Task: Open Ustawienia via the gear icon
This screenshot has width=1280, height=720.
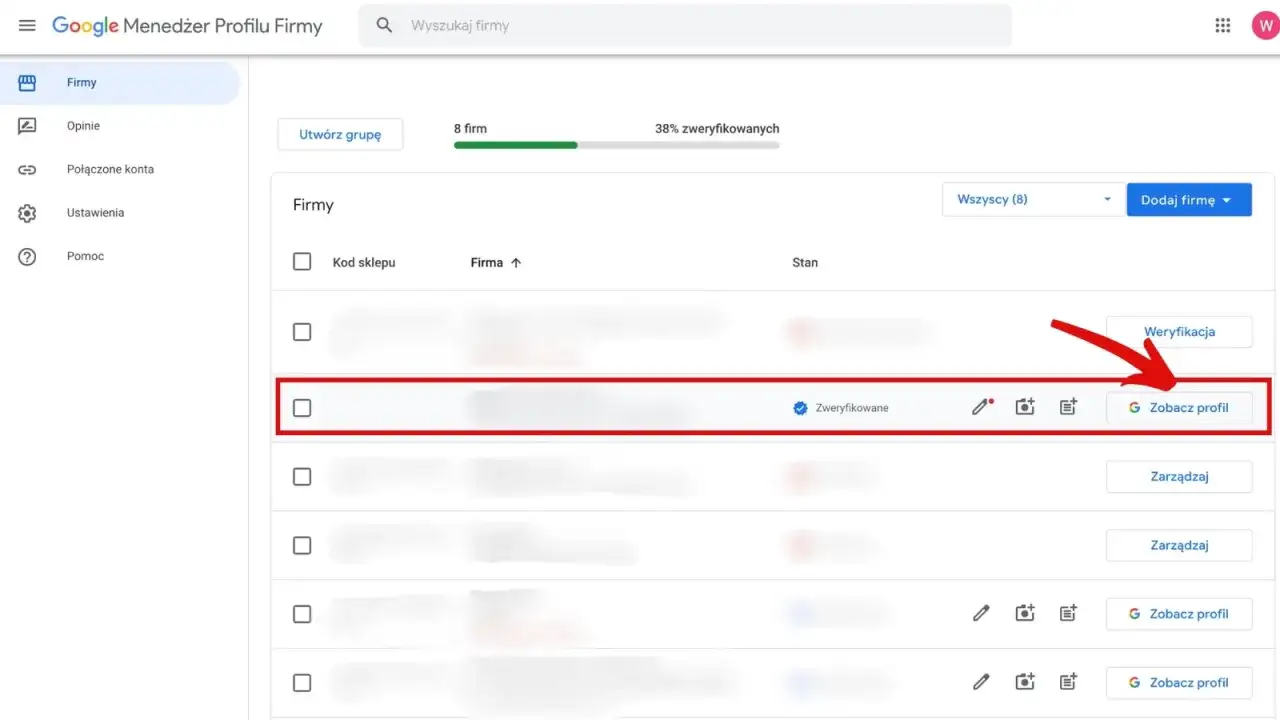Action: pyautogui.click(x=27, y=213)
